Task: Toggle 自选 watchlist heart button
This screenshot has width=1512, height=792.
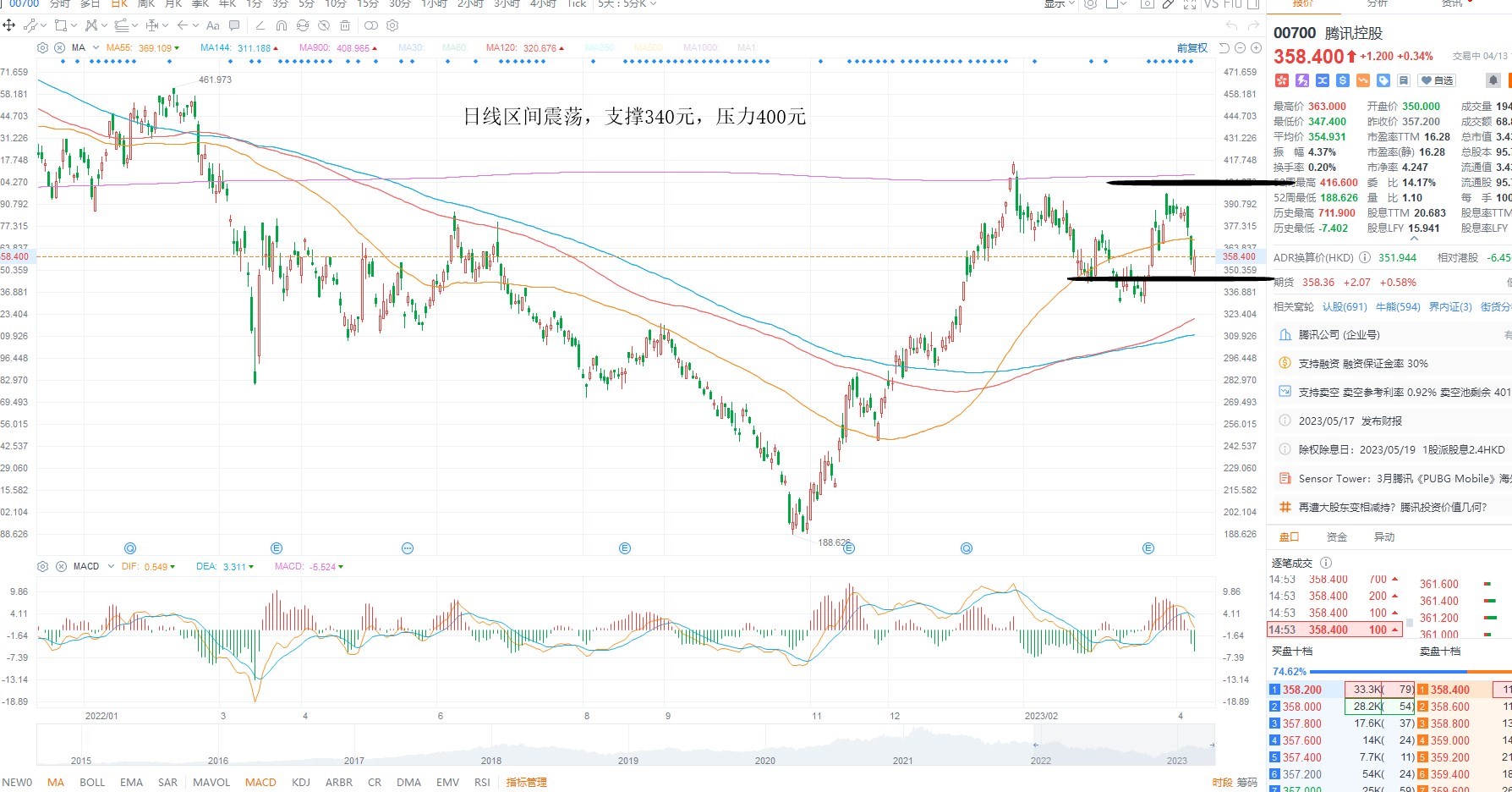Action: point(1437,80)
